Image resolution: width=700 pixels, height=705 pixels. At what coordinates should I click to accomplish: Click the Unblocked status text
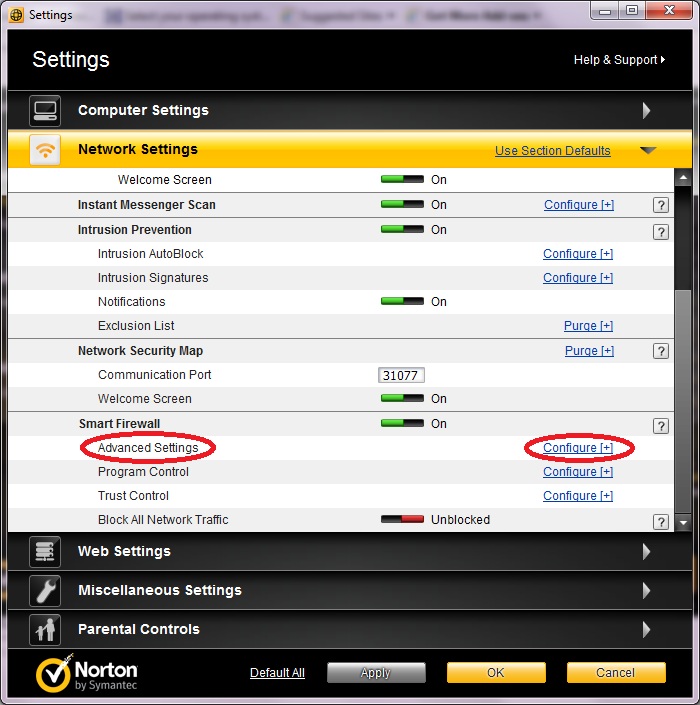point(460,520)
